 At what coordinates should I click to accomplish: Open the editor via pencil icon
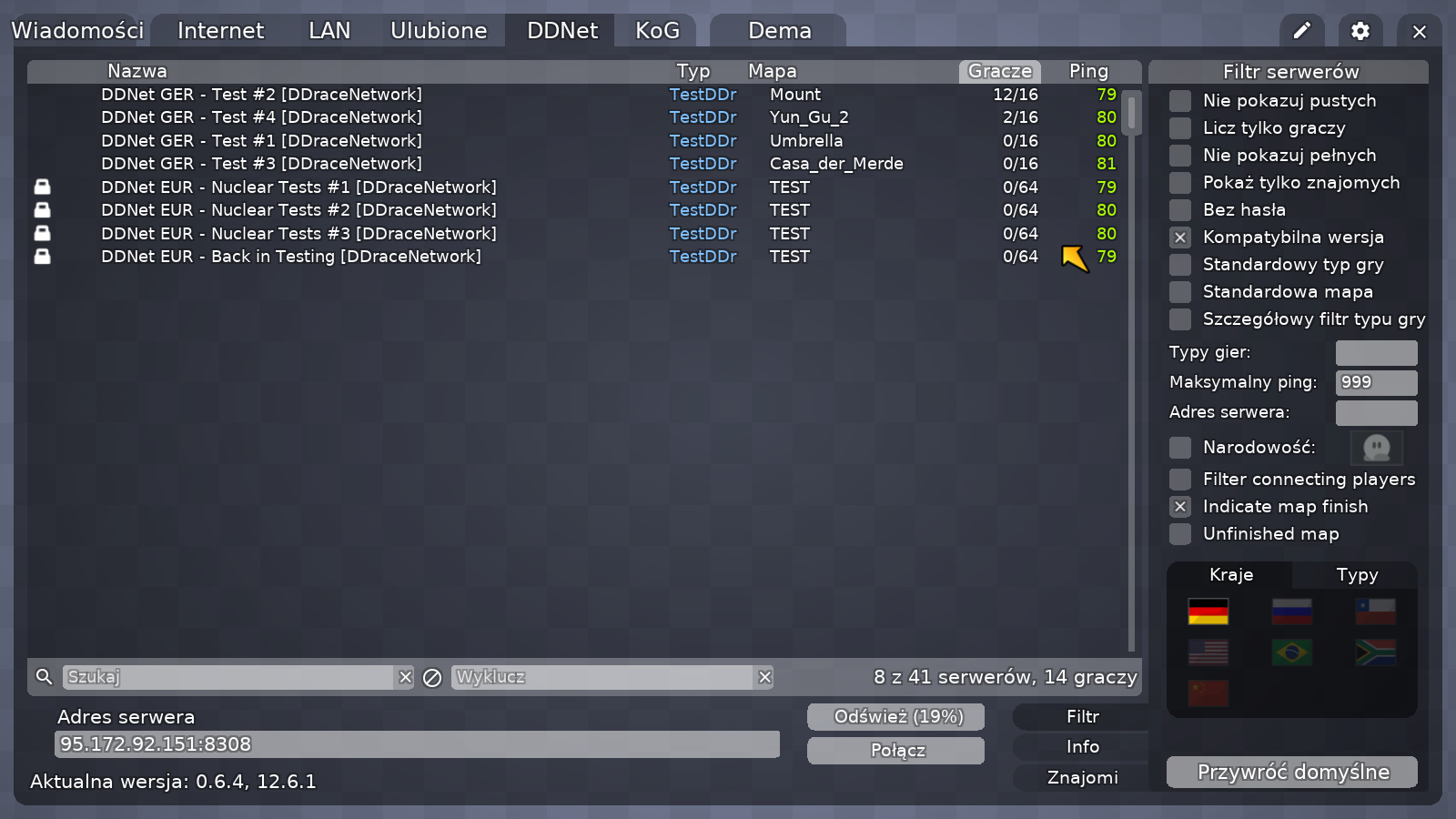coord(1302,31)
